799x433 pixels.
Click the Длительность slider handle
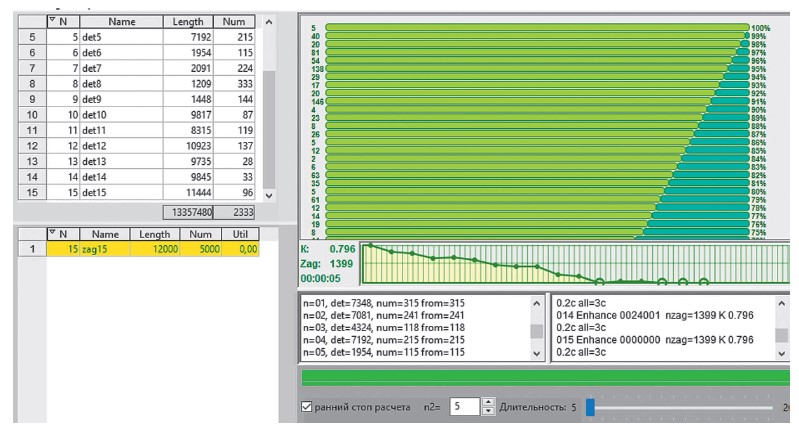coord(590,408)
